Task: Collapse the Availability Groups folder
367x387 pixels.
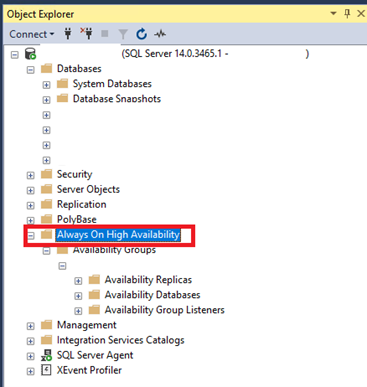Action: coord(46,251)
